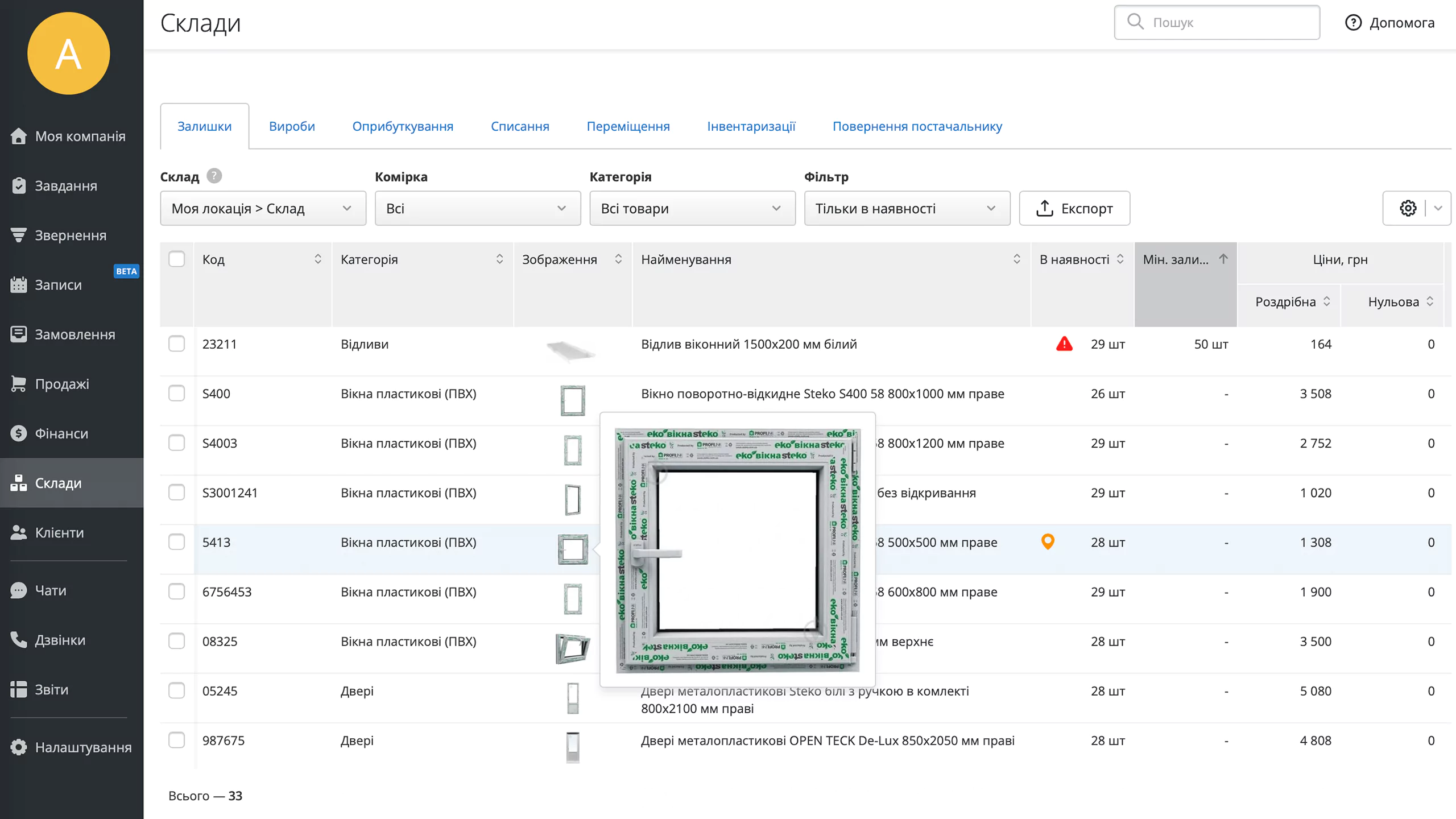
Task: Open Записи calendar icon
Action: coord(19,285)
